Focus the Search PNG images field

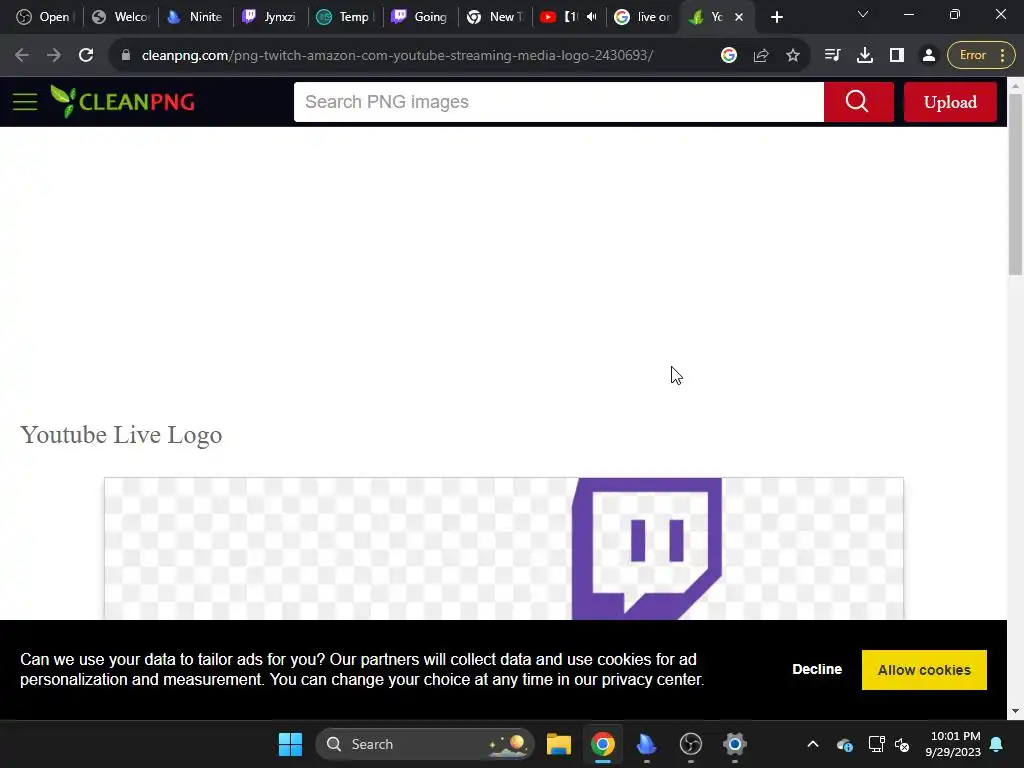coord(559,102)
